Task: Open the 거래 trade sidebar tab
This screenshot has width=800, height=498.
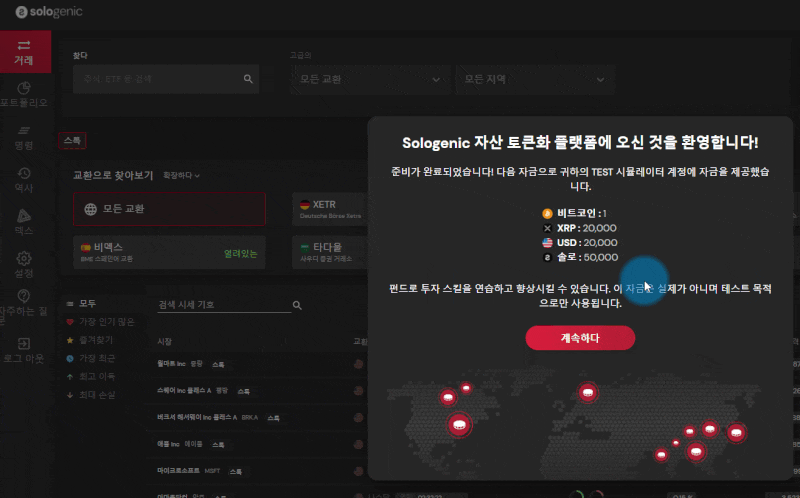Action: coord(26,52)
